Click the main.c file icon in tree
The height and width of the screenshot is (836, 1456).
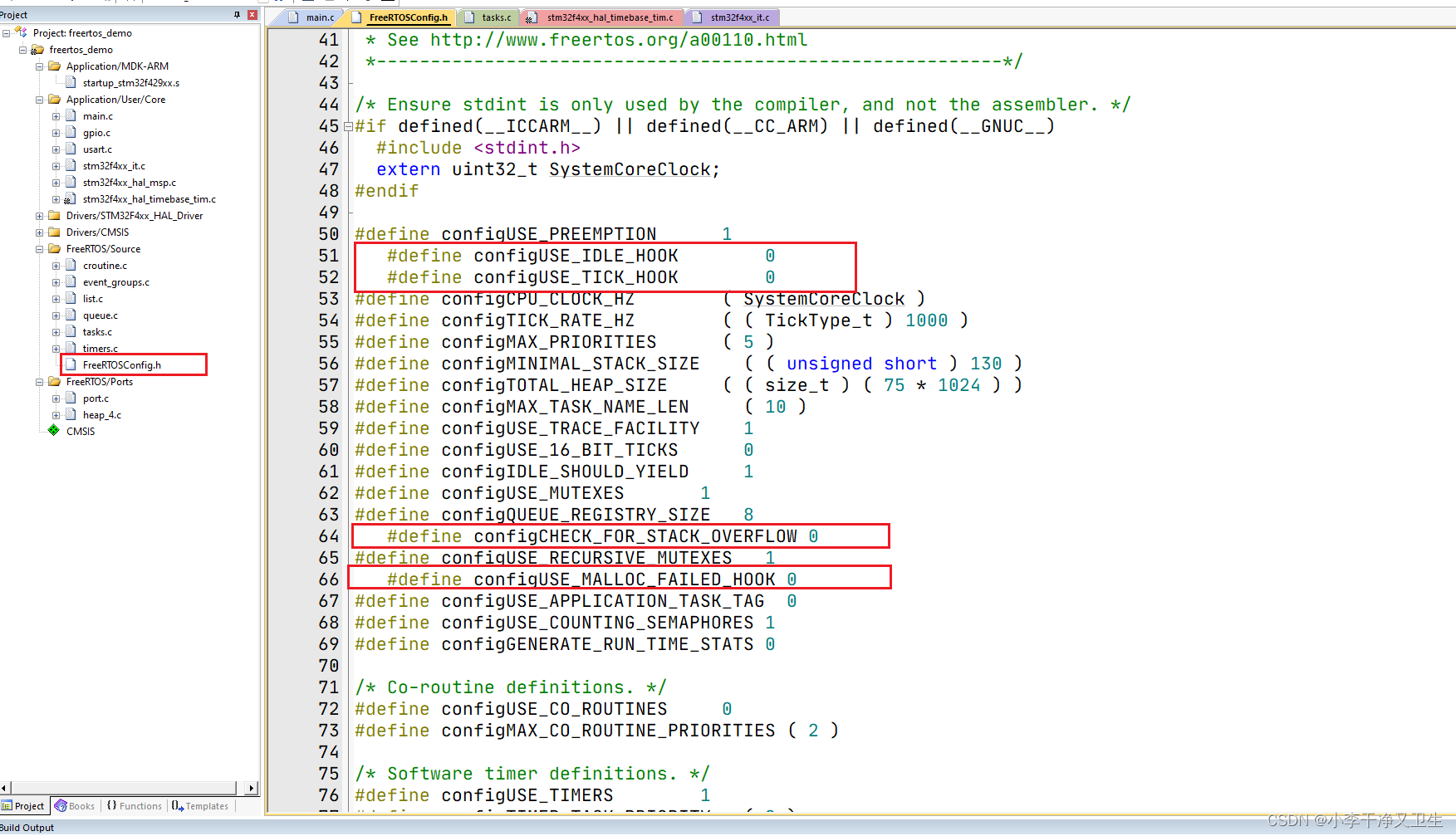pos(71,116)
